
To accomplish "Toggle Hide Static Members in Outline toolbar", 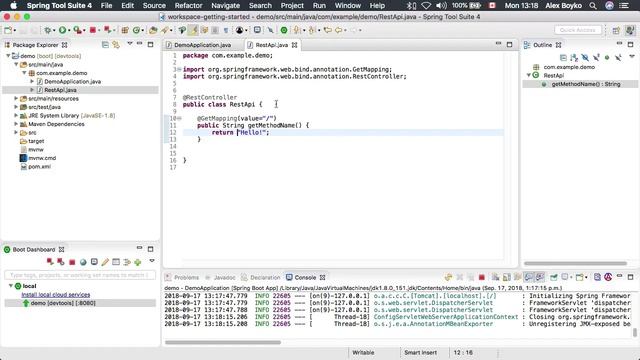I will 596,58.
